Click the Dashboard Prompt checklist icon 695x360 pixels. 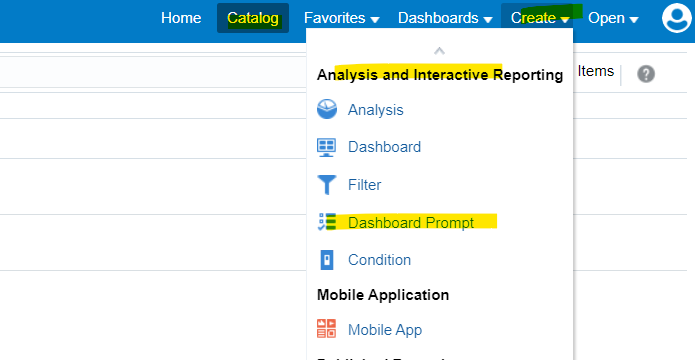(x=327, y=222)
